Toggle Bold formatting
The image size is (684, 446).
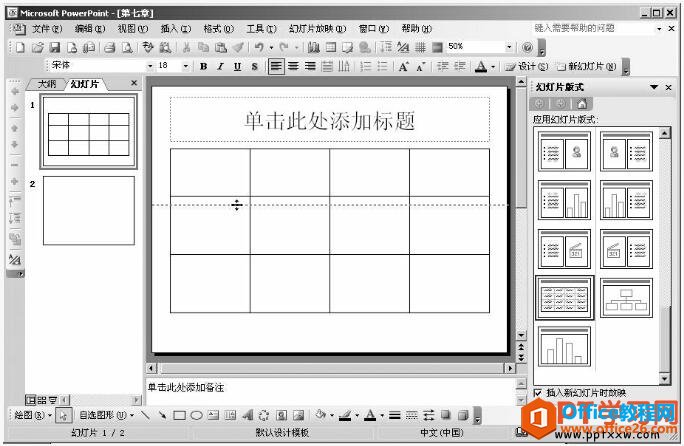click(203, 66)
